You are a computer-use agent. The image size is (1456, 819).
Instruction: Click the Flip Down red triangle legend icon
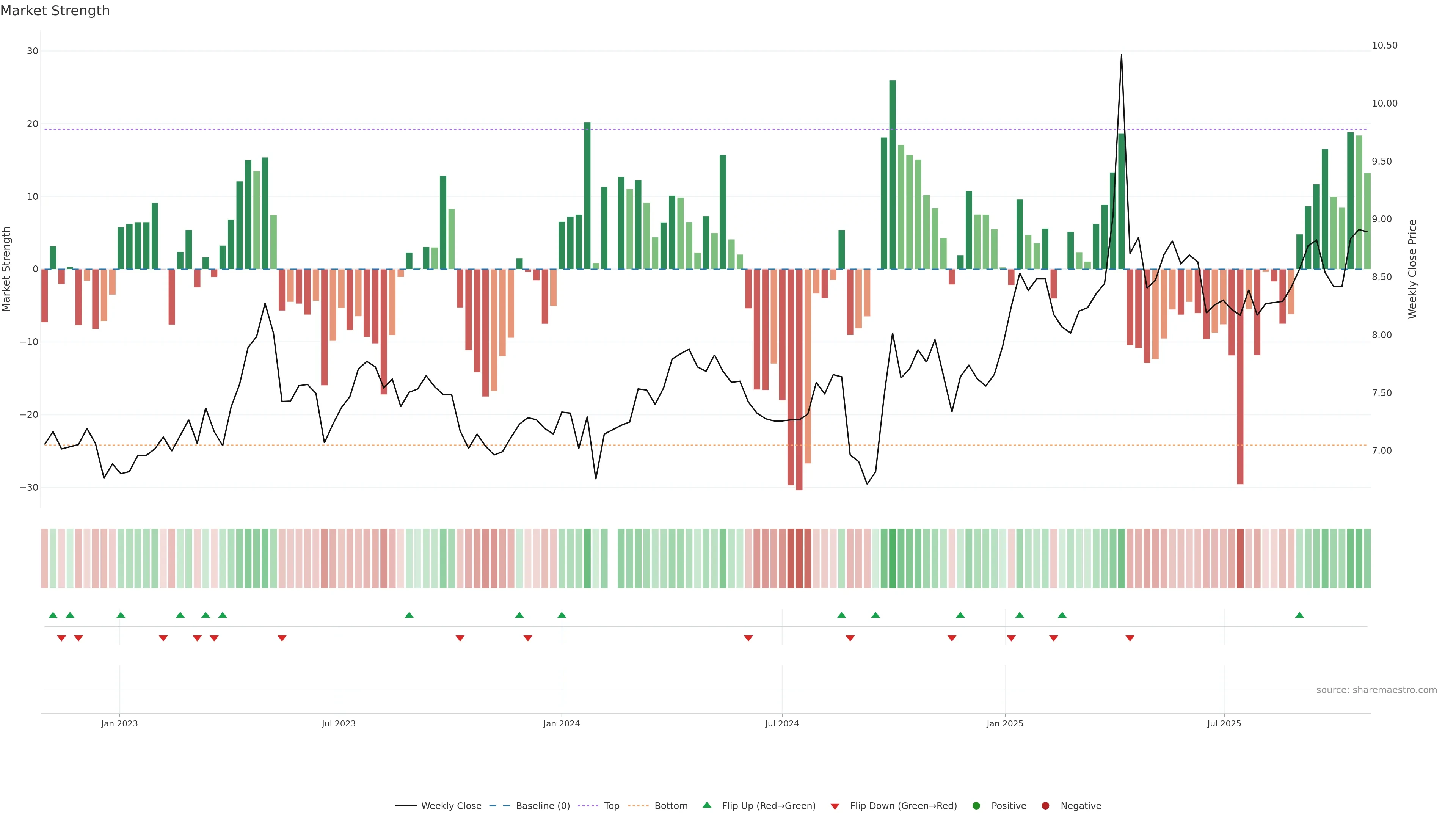tap(835, 806)
